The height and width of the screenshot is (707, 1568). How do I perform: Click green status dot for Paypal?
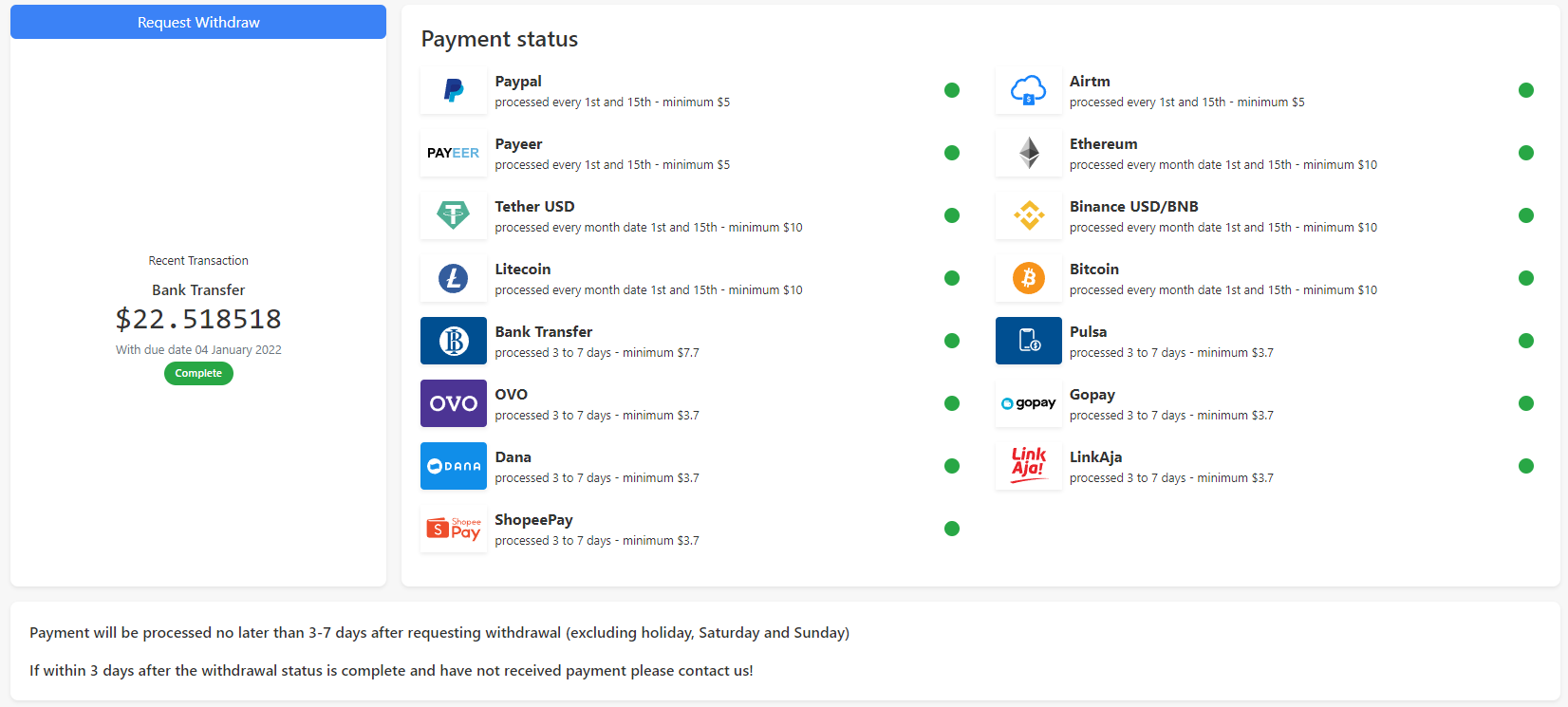[x=952, y=90]
